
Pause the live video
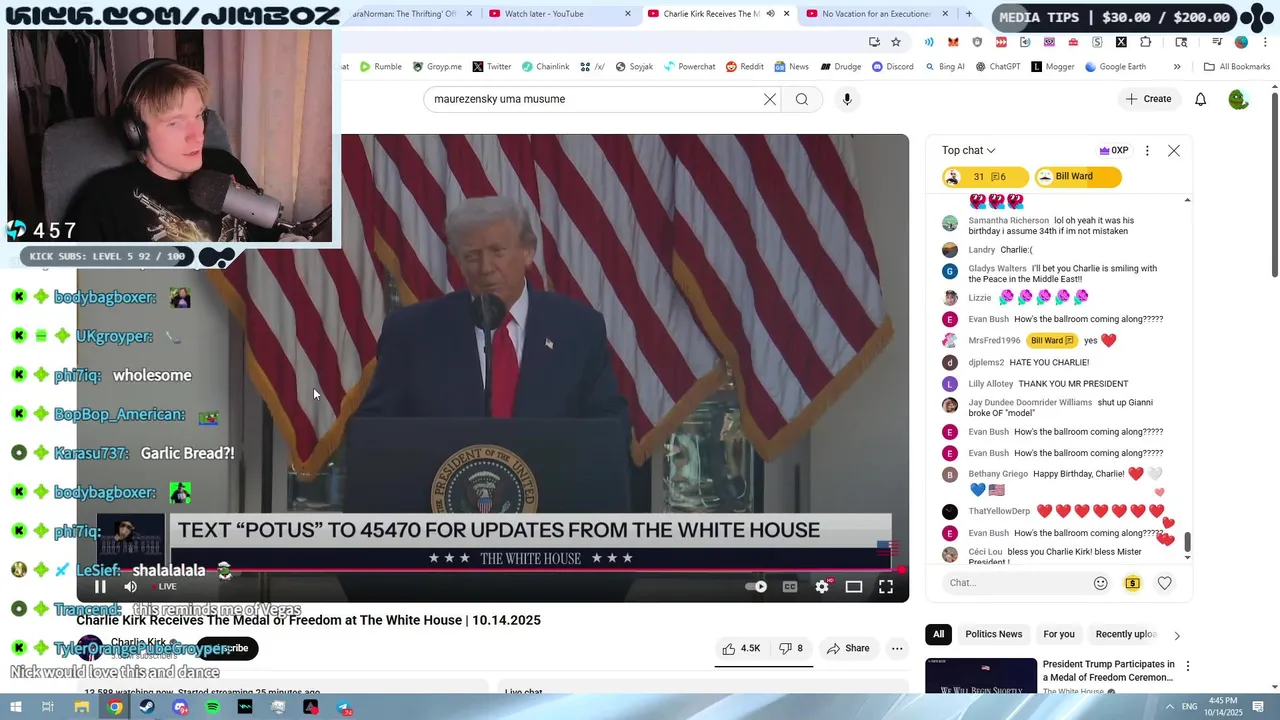point(100,587)
